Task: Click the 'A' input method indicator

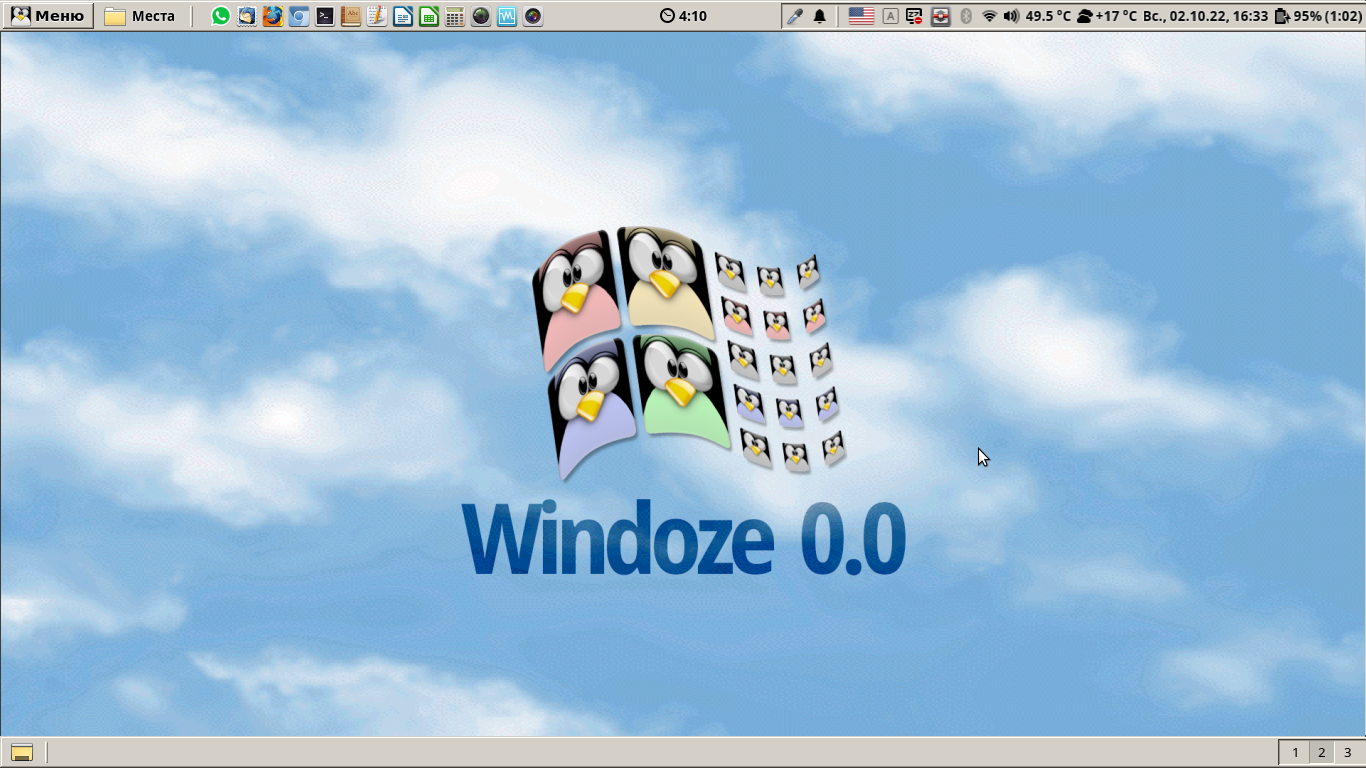Action: pos(890,16)
